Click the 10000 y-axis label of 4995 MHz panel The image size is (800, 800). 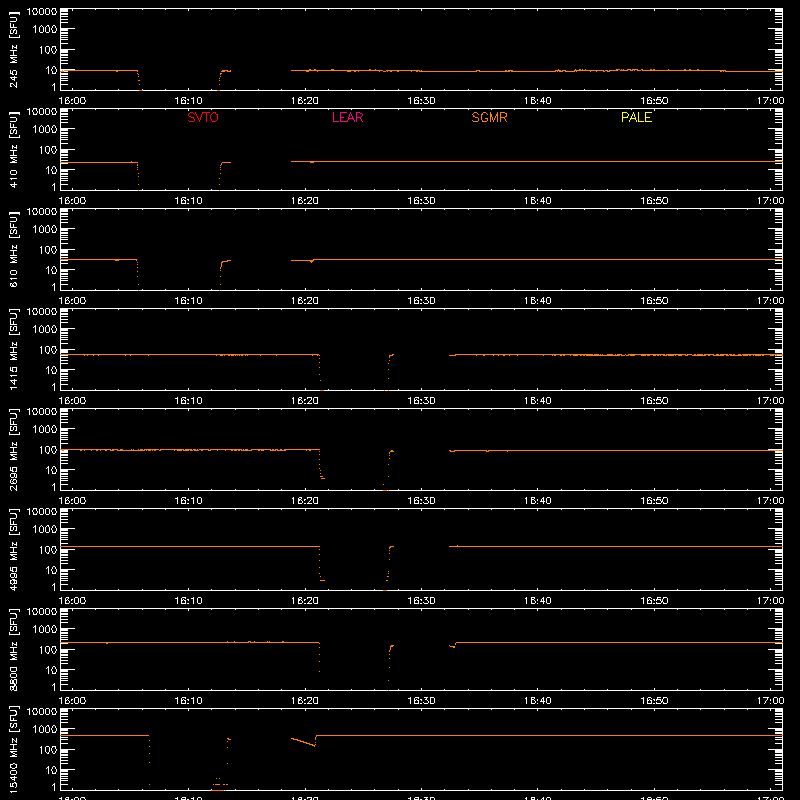pos(42,512)
